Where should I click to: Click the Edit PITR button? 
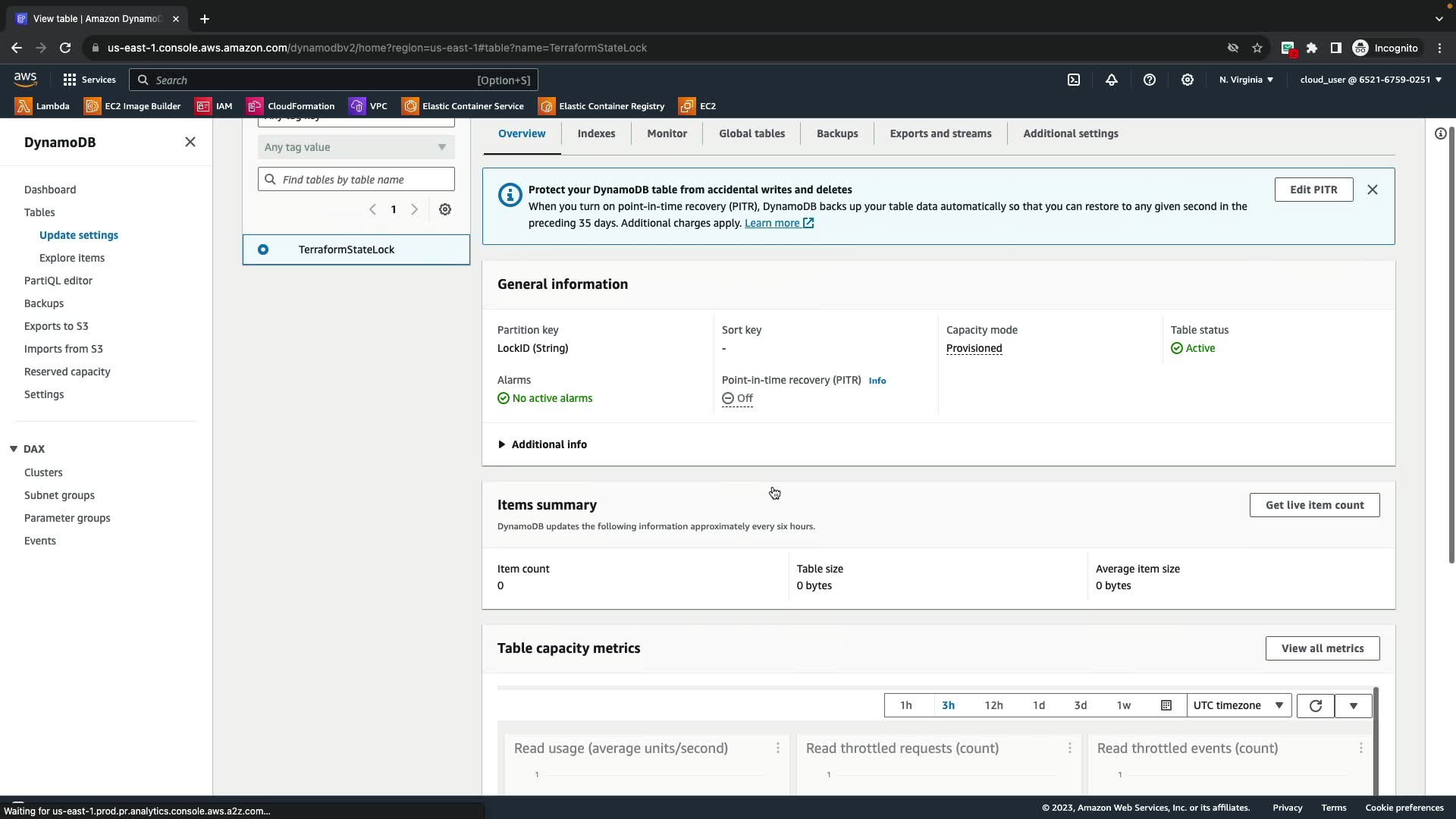[x=1313, y=190]
